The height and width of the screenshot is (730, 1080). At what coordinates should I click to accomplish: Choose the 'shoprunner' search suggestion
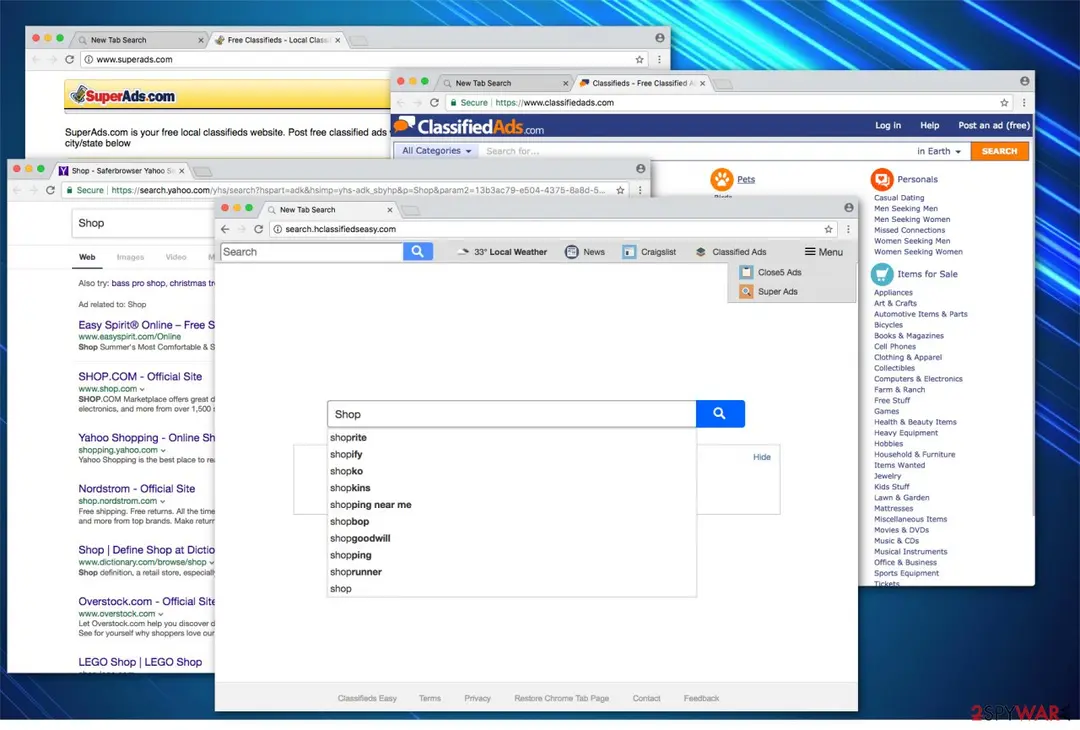(355, 572)
